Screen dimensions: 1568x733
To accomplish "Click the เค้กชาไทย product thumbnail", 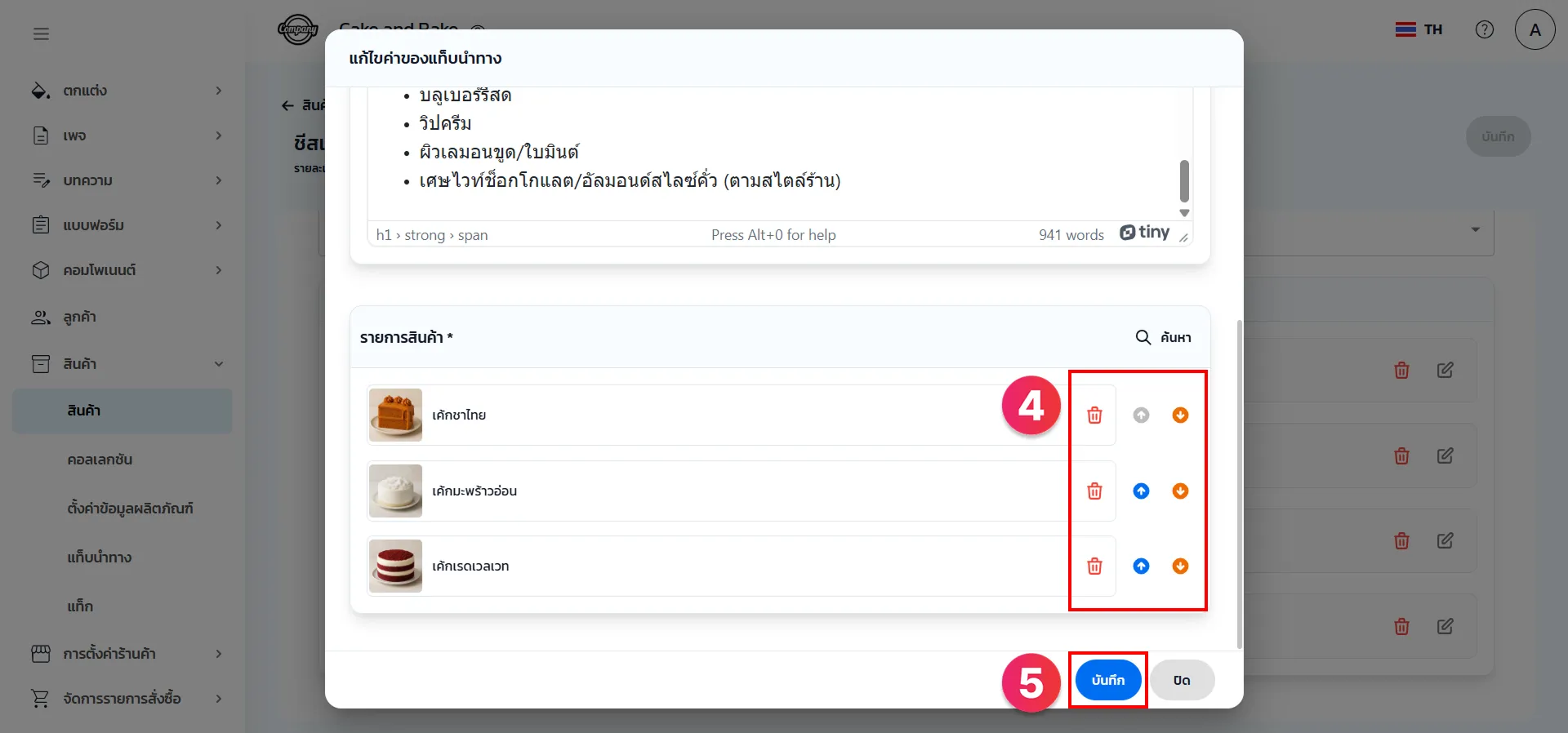I will tap(395, 415).
